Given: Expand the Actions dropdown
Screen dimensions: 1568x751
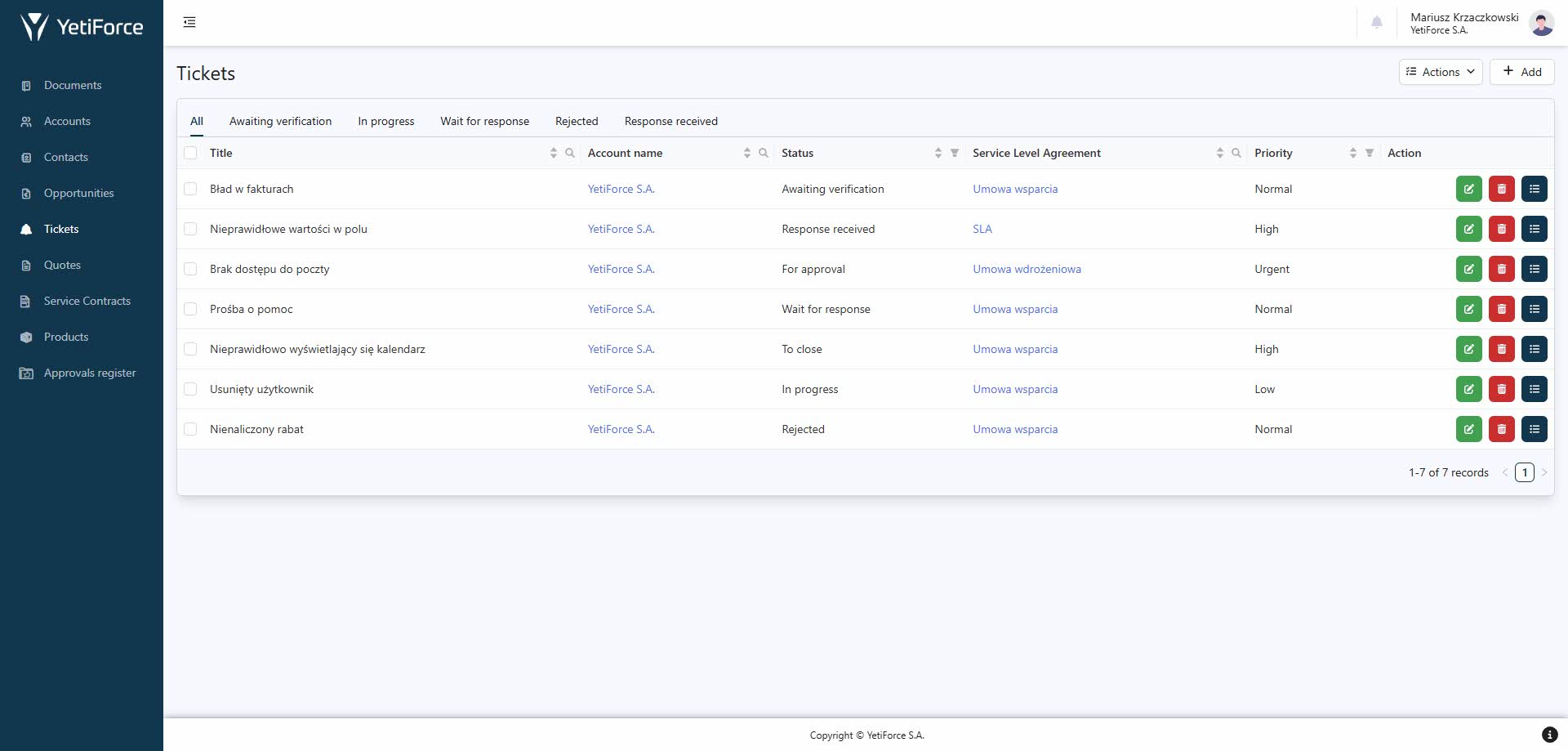Looking at the screenshot, I should 1440,72.
